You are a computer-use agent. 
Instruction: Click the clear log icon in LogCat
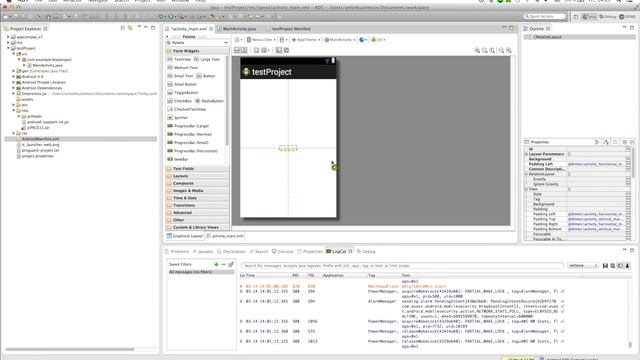(613, 266)
